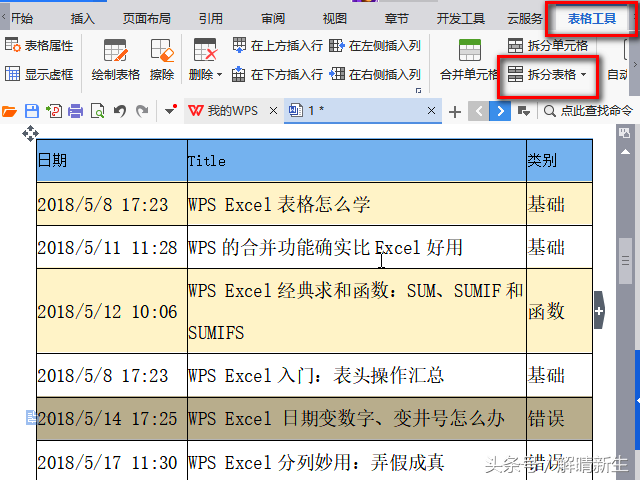The height and width of the screenshot is (480, 640).
Task: Click the print icon
Action: (76, 111)
